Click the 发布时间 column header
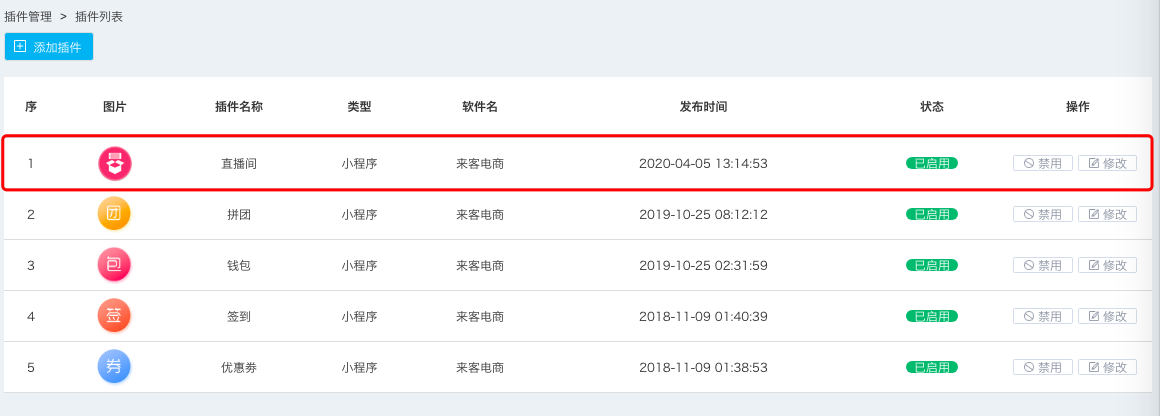1160x416 pixels. pos(704,107)
